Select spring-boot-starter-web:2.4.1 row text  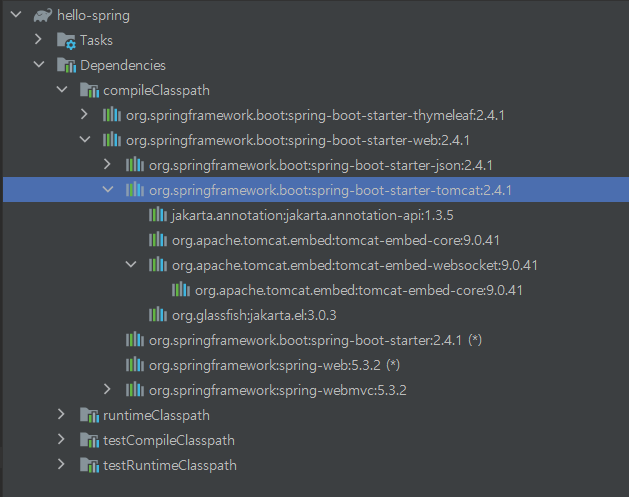point(298,140)
